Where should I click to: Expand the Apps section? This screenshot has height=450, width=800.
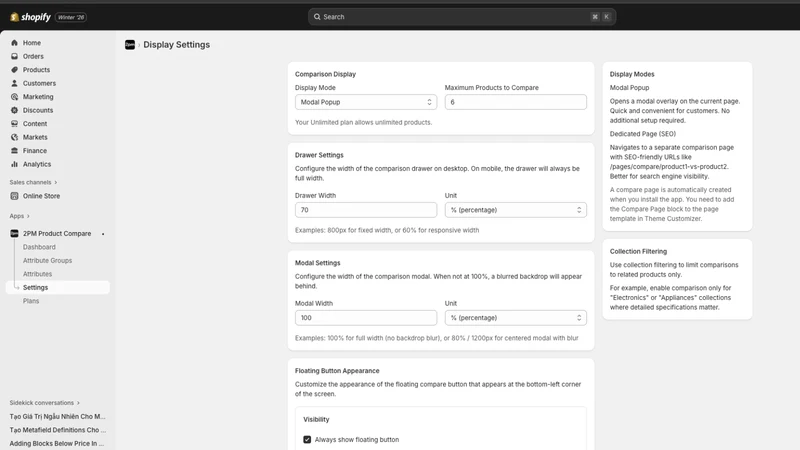(19, 216)
